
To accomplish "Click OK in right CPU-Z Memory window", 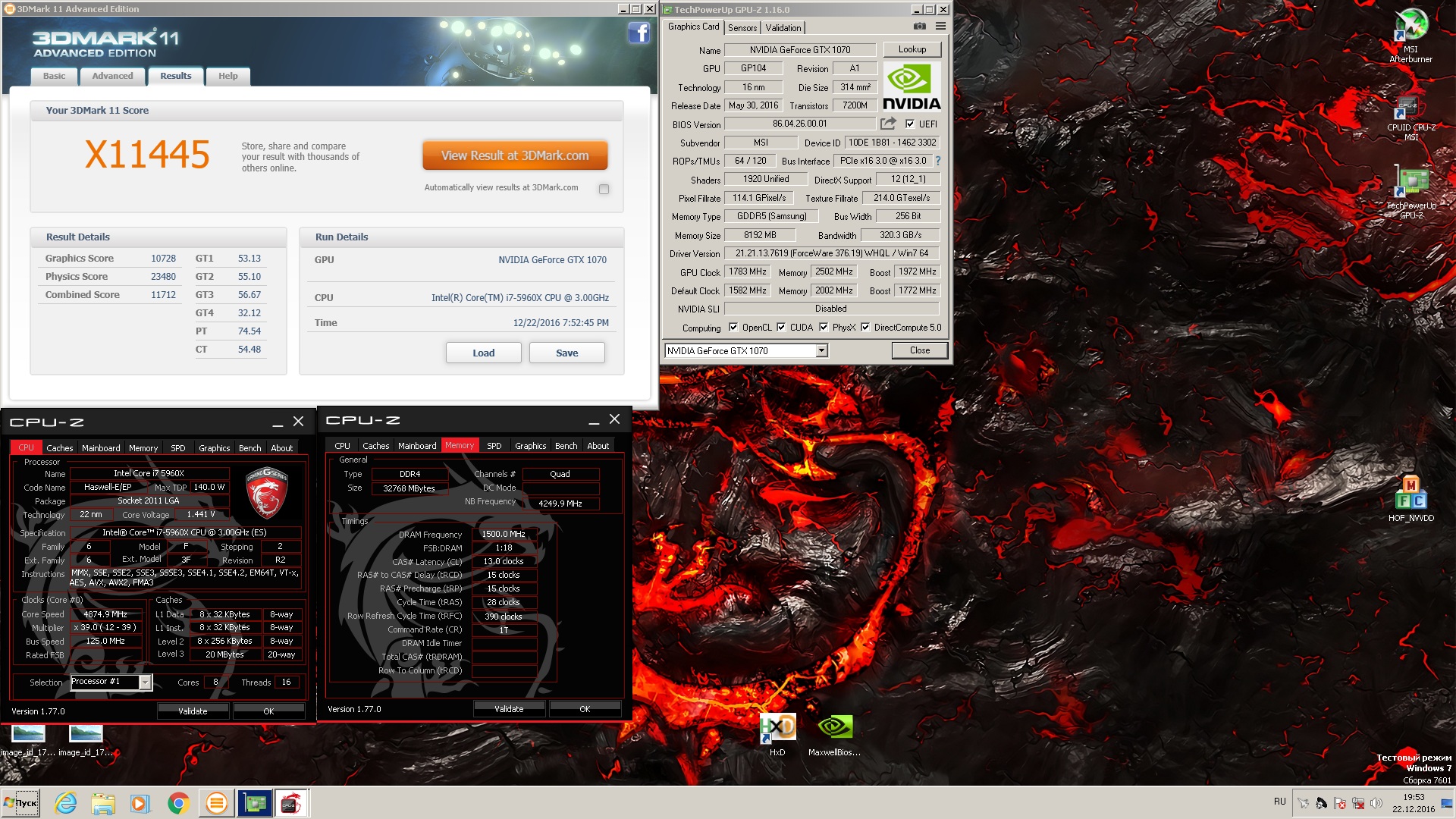I will (585, 709).
